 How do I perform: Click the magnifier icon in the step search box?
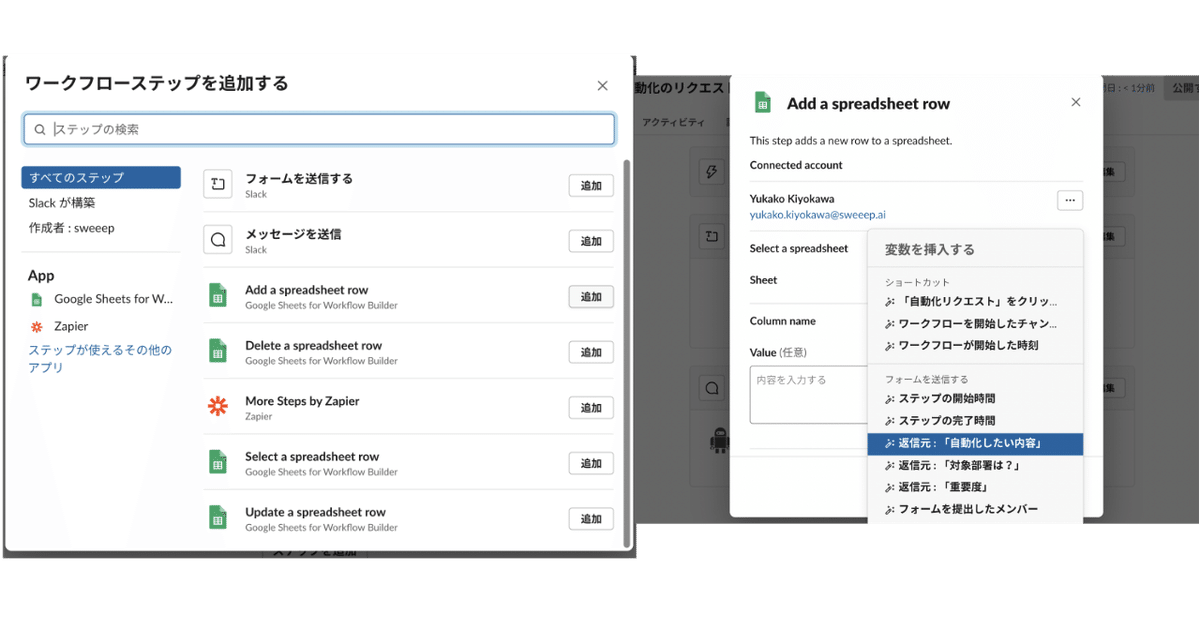[x=40, y=129]
